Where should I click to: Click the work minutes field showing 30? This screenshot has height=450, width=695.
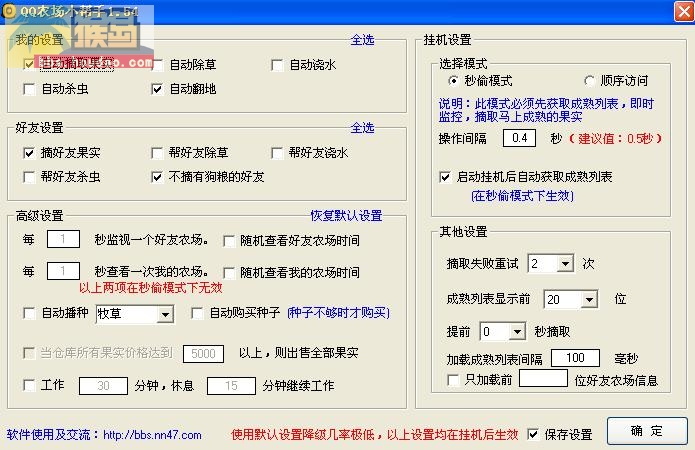tap(103, 386)
